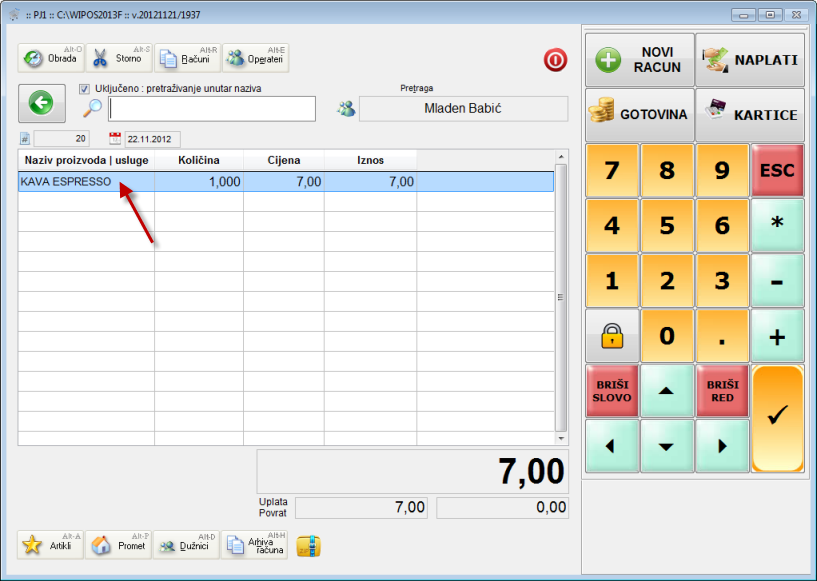Image resolution: width=817 pixels, height=581 pixels.
Task: Click the red power exit icon
Action: coord(555,60)
